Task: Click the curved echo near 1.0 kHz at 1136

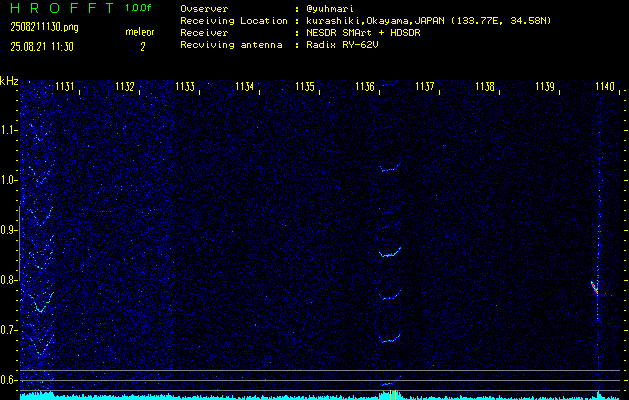Action: click(x=390, y=167)
